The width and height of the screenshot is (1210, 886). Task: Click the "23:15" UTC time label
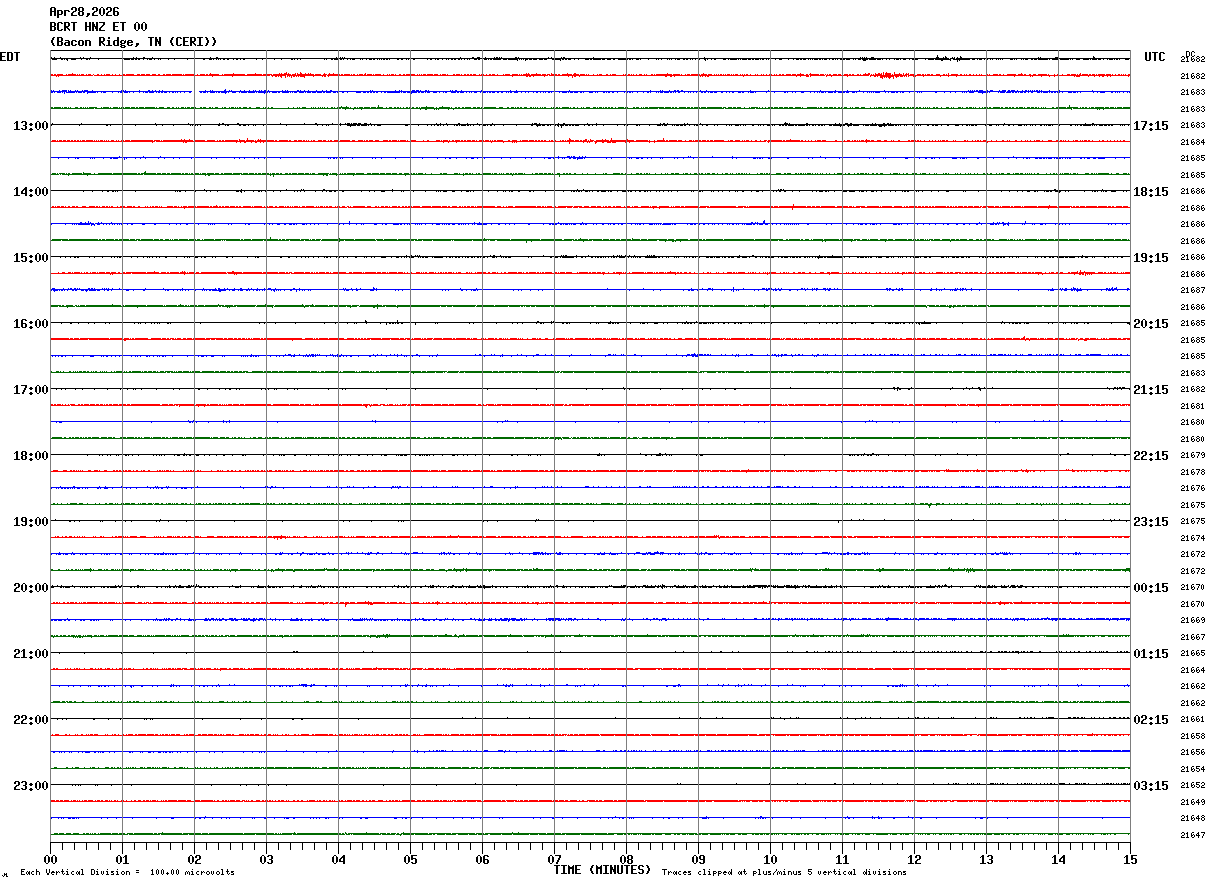pyautogui.click(x=1151, y=522)
